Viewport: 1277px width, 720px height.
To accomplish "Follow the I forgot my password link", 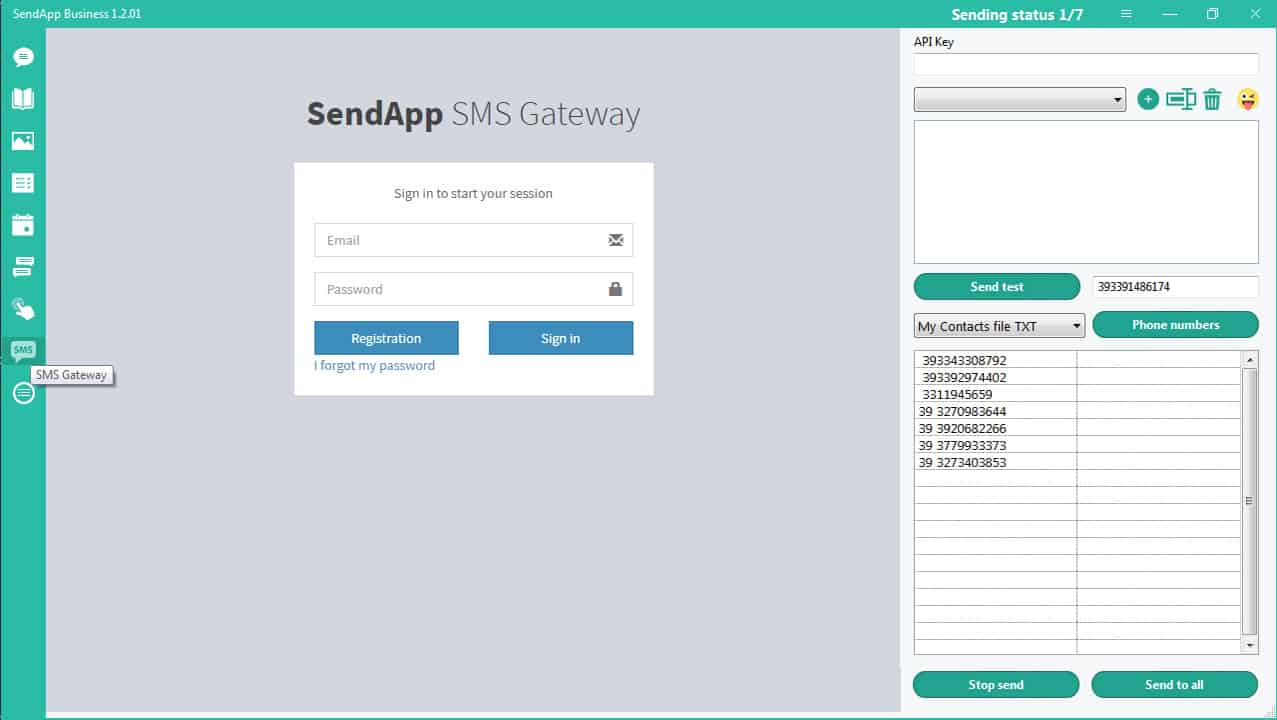I will point(374,366).
